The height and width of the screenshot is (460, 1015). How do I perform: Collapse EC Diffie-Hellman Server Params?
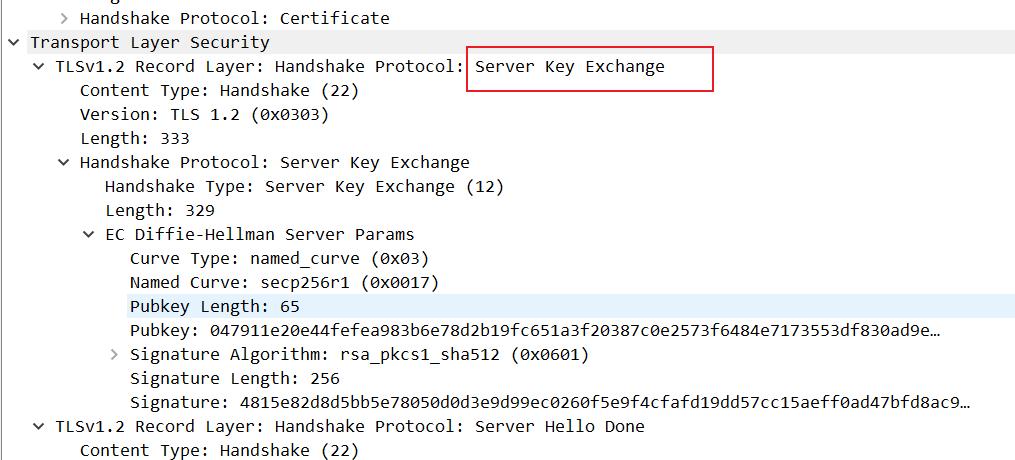(x=89, y=234)
